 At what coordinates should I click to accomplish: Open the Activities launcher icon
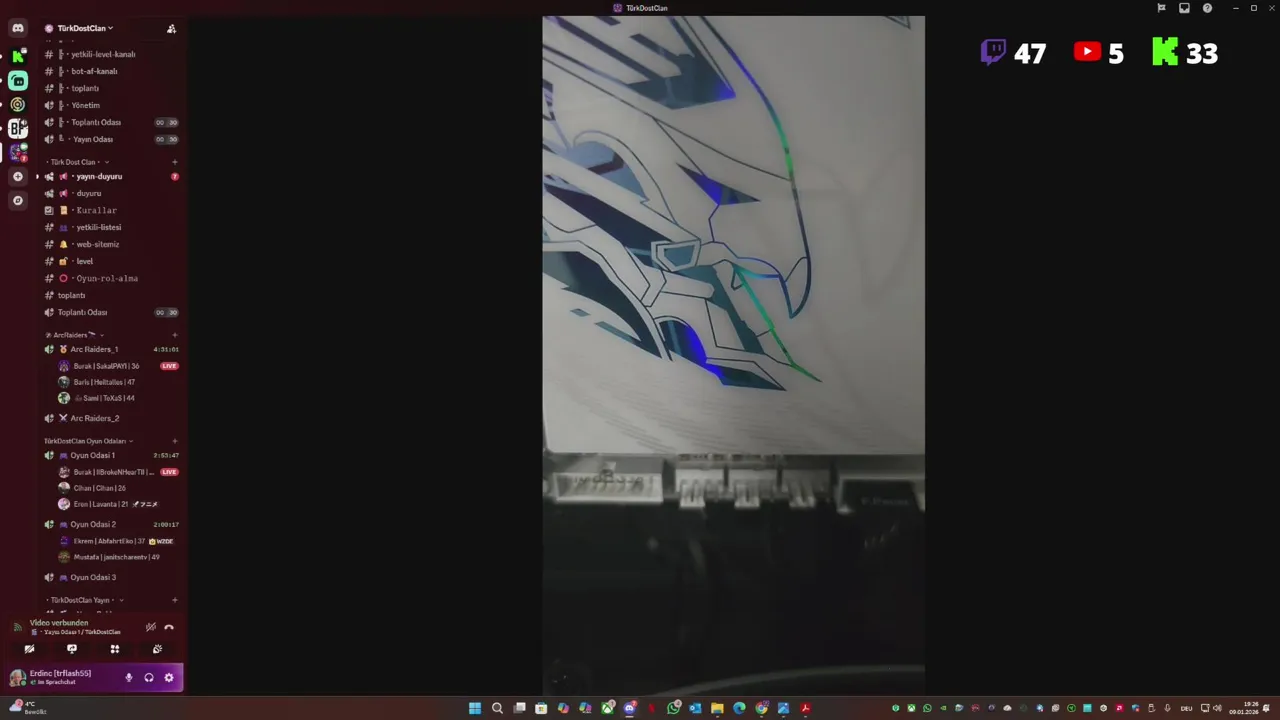(x=114, y=649)
